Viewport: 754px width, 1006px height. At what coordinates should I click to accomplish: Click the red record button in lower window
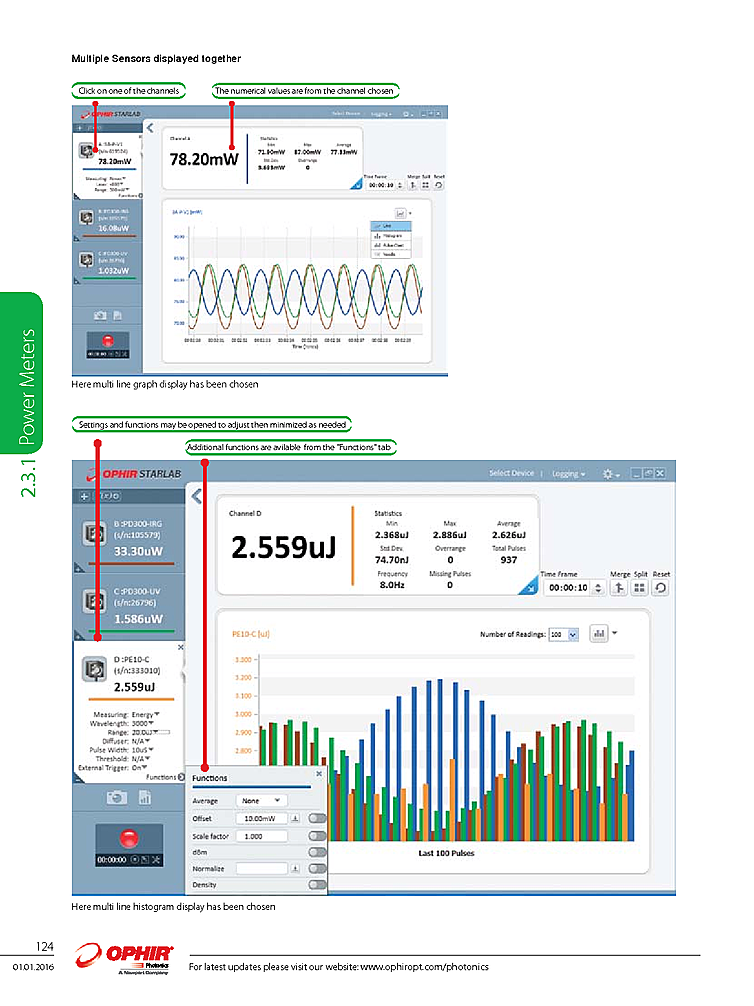pos(130,838)
